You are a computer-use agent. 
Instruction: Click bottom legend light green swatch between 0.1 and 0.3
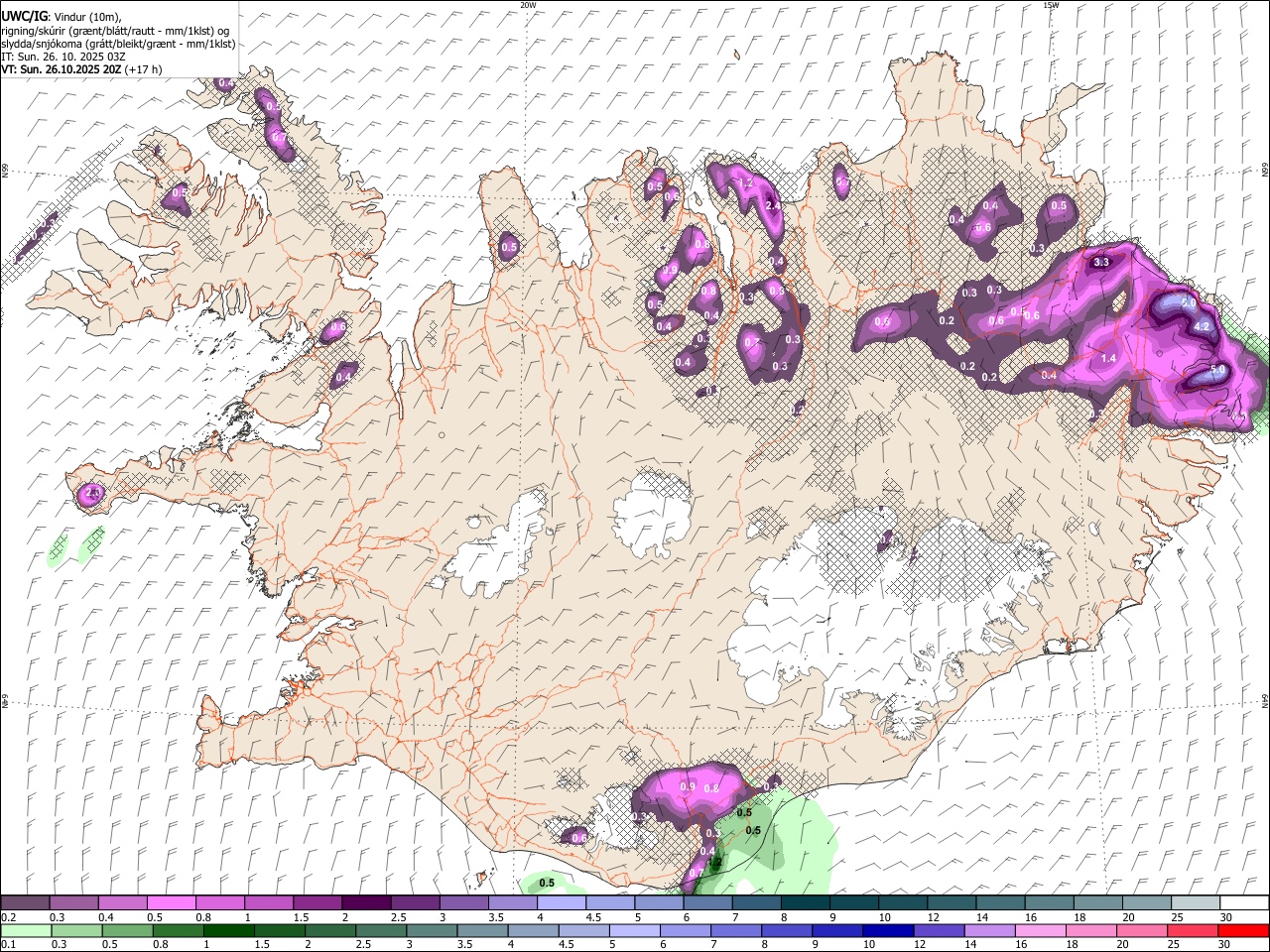[x=25, y=930]
